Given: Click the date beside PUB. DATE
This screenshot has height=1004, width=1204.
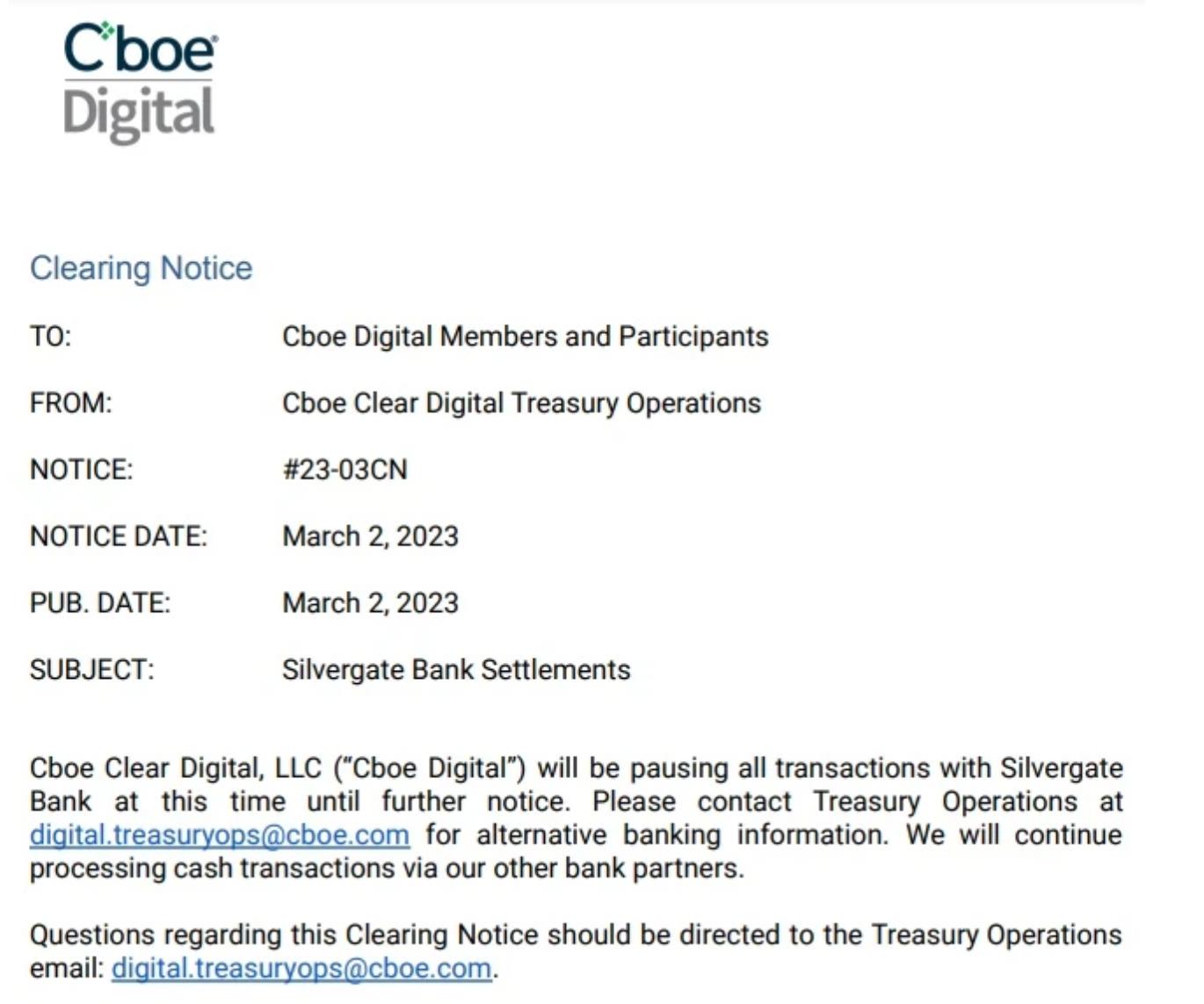Looking at the screenshot, I should (x=370, y=604).
